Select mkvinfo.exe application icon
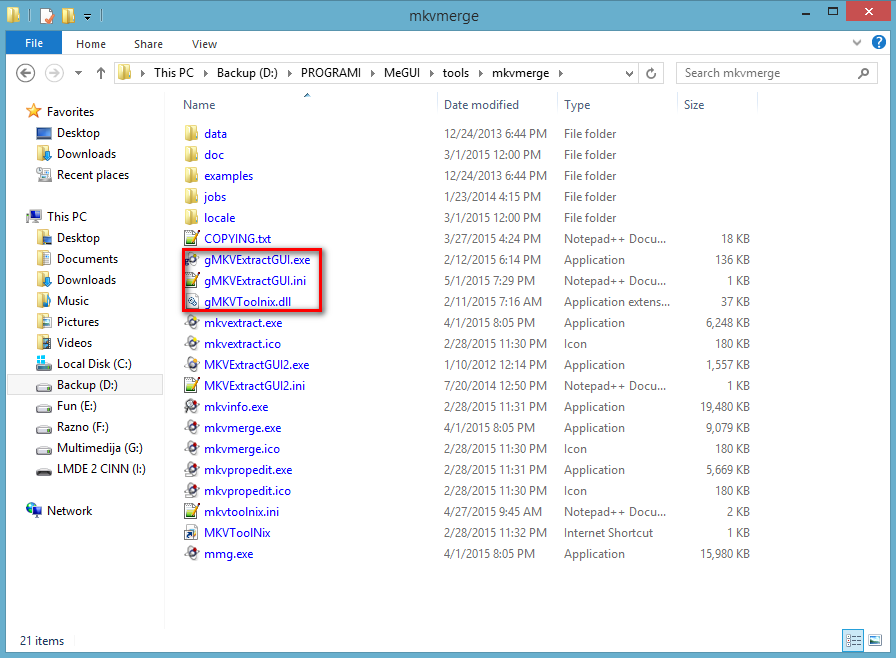This screenshot has height=658, width=896. pos(191,406)
